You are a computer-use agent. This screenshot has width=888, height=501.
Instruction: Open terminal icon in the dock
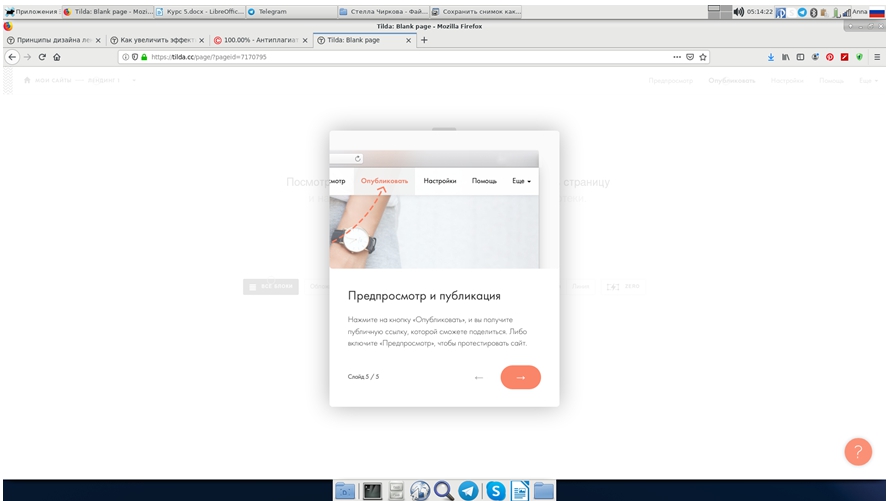click(x=371, y=490)
